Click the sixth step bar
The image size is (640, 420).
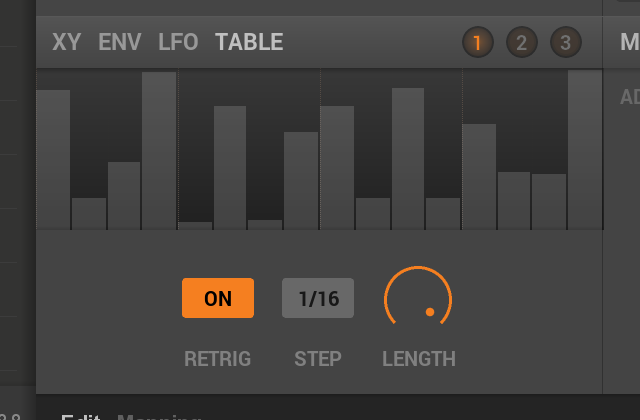coord(230,168)
